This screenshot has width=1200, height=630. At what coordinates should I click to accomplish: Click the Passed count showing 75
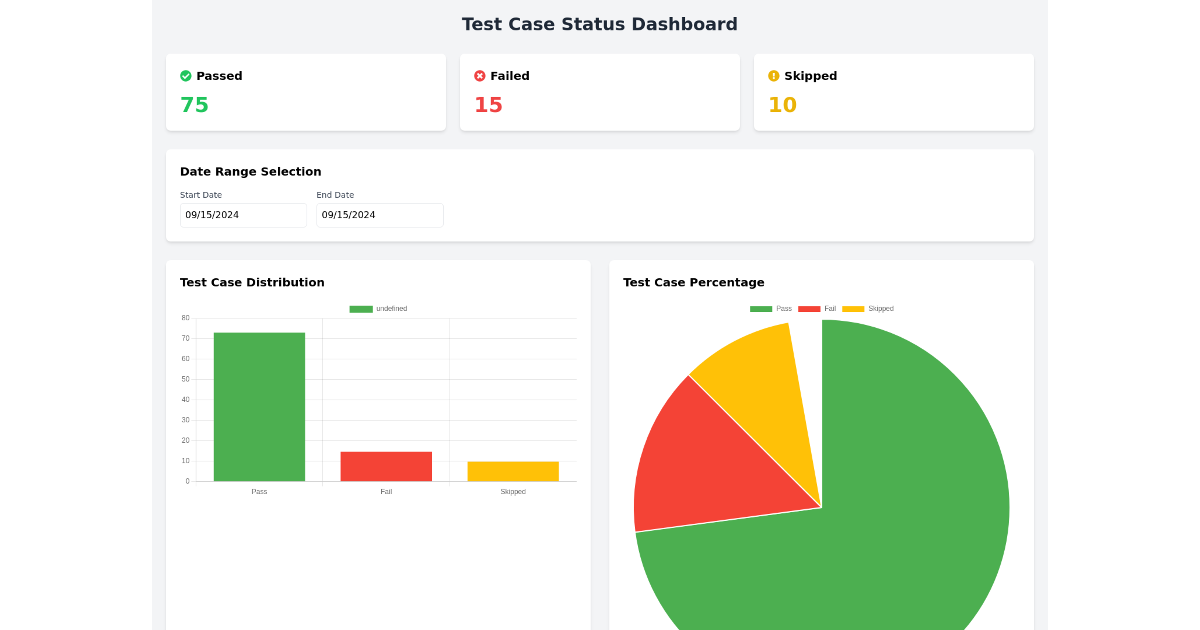tap(194, 104)
